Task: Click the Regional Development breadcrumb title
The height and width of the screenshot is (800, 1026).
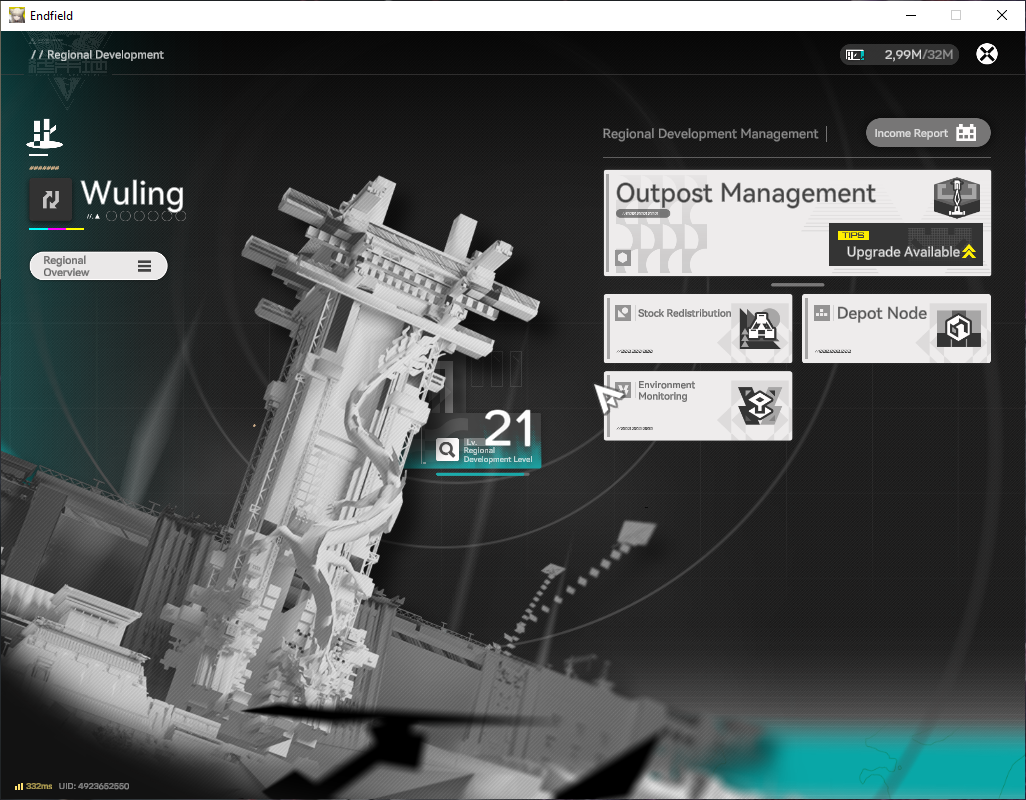Action: (x=105, y=55)
